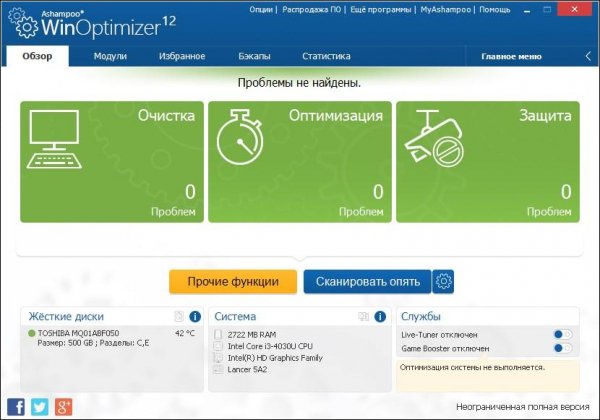The height and width of the screenshot is (420, 600).
Task: Click the security camera protection icon
Action: 434,138
